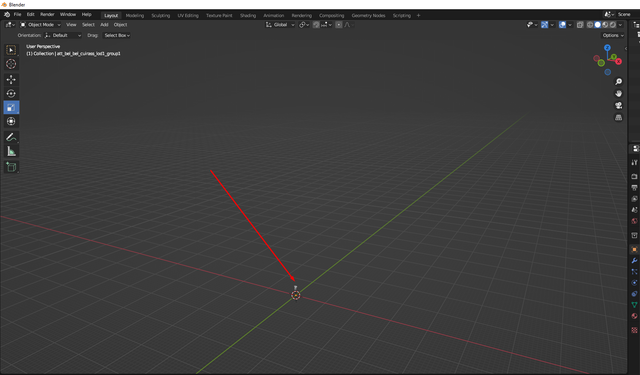
Task: Open the viewport Add menu
Action: click(104, 25)
